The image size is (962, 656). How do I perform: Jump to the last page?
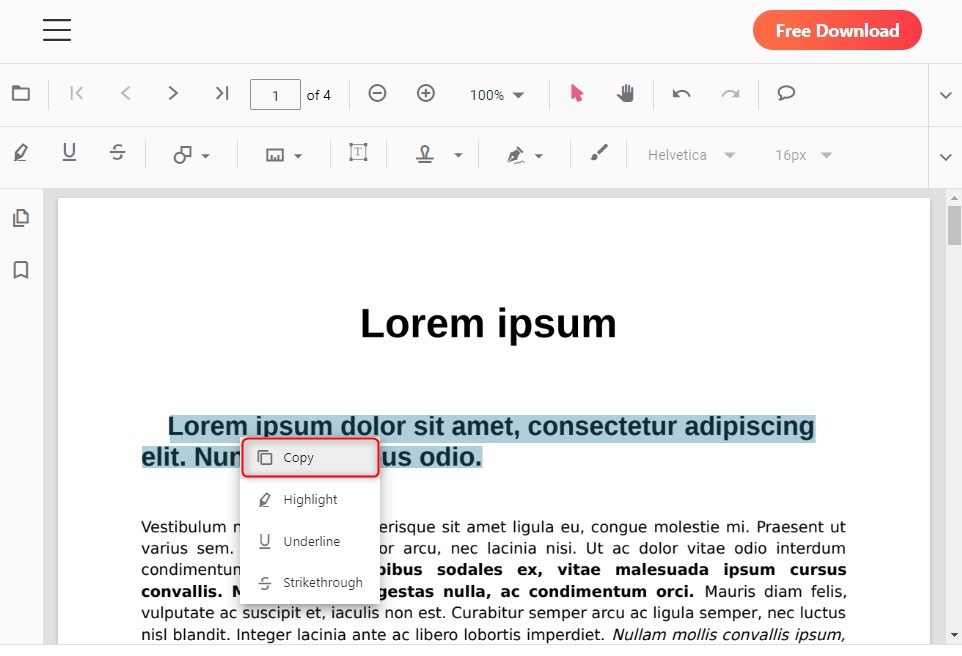[x=222, y=94]
